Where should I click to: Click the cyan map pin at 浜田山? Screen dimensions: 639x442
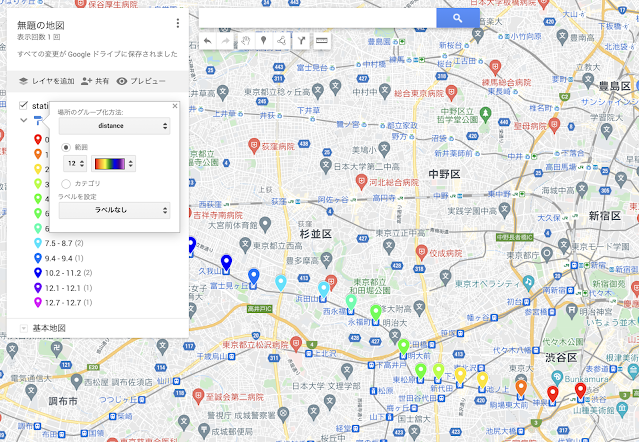click(x=324, y=289)
